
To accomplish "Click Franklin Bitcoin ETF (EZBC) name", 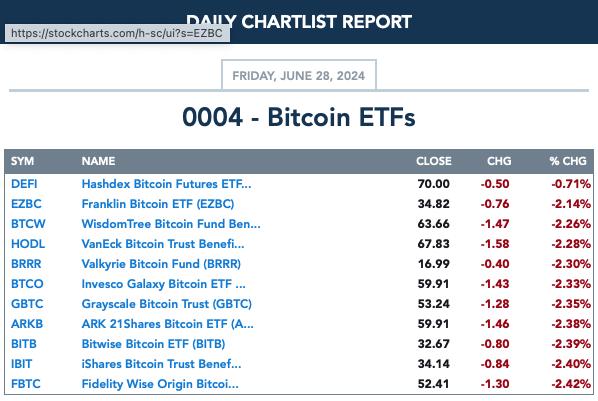I will [x=158, y=204].
